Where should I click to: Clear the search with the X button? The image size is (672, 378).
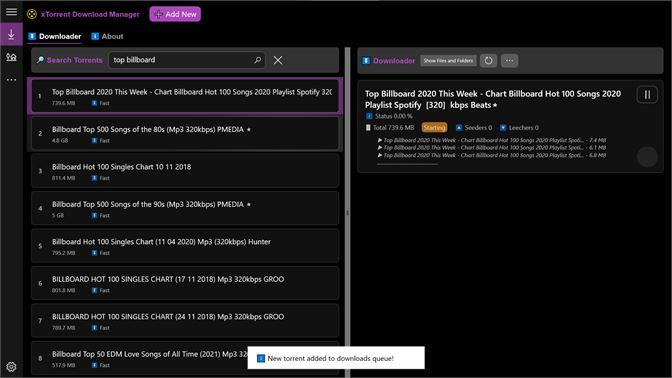pos(278,60)
